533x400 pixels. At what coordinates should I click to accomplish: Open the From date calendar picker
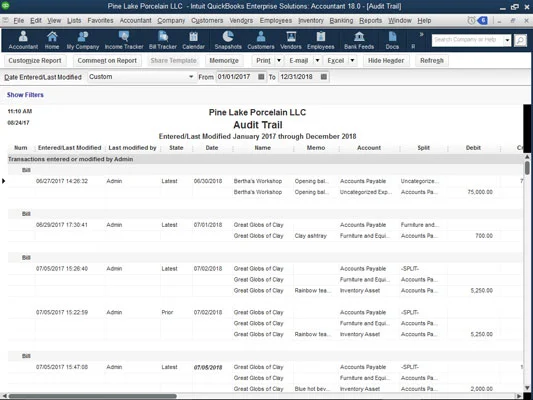pos(261,77)
